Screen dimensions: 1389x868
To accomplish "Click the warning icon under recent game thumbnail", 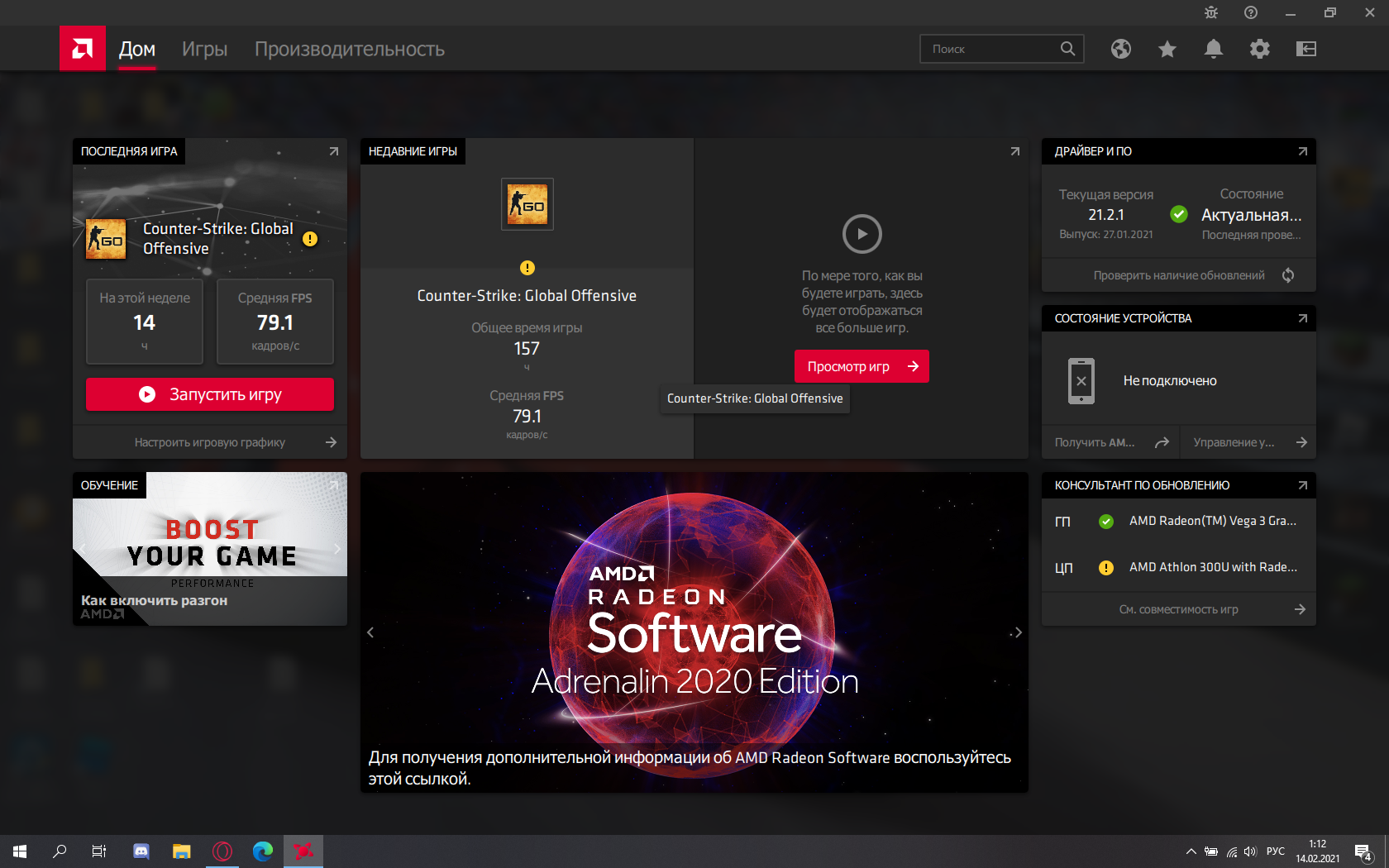I will [x=527, y=268].
